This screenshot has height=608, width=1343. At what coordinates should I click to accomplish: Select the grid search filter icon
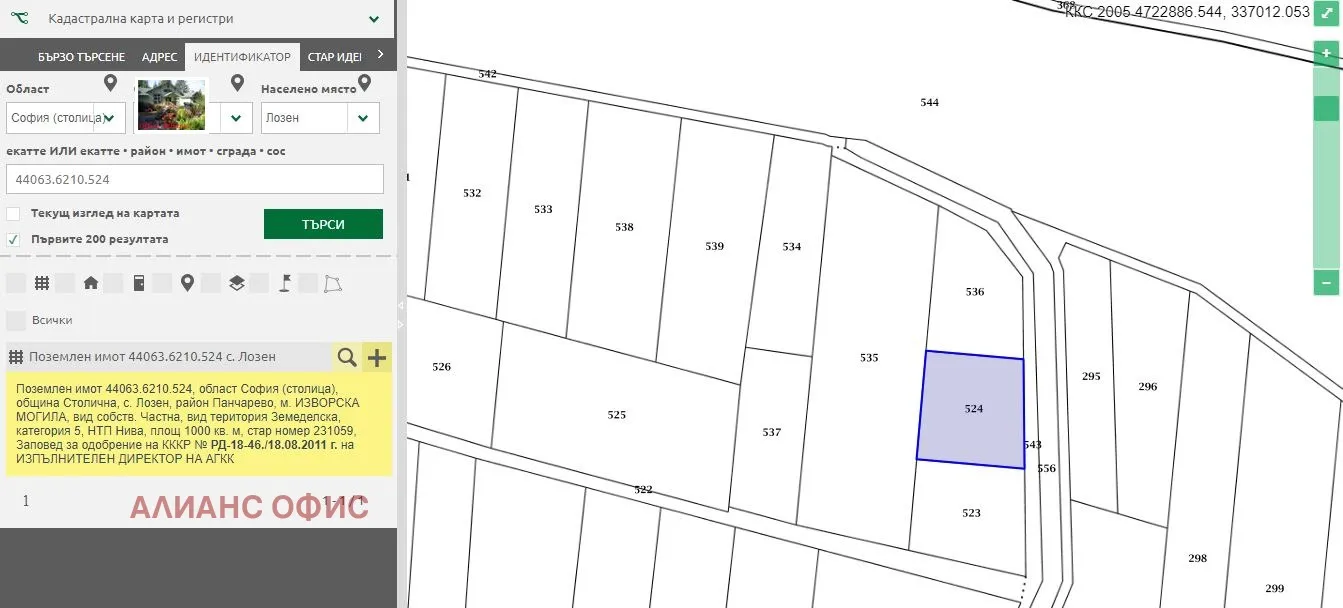tap(41, 283)
